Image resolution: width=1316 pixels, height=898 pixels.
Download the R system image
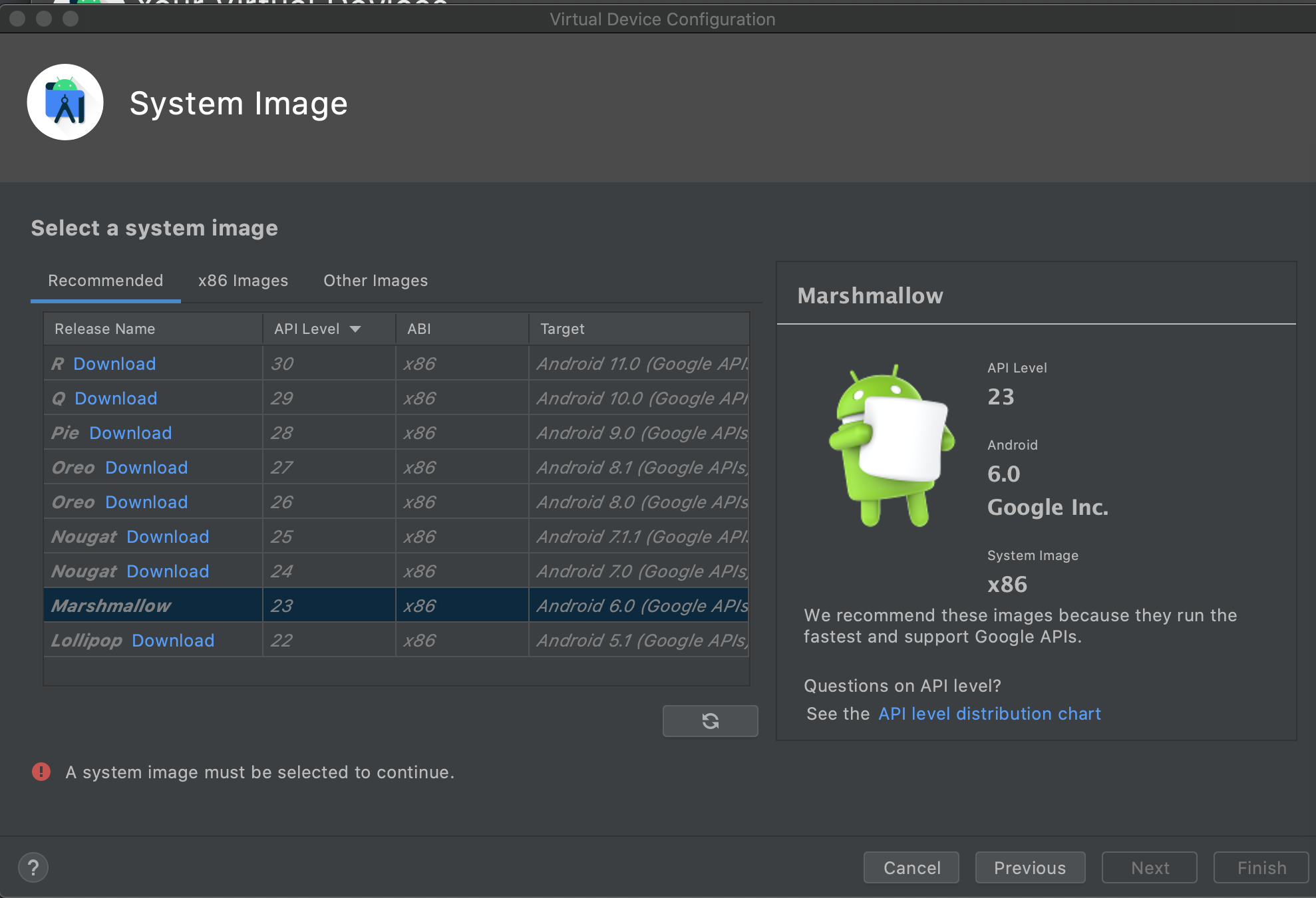click(114, 364)
